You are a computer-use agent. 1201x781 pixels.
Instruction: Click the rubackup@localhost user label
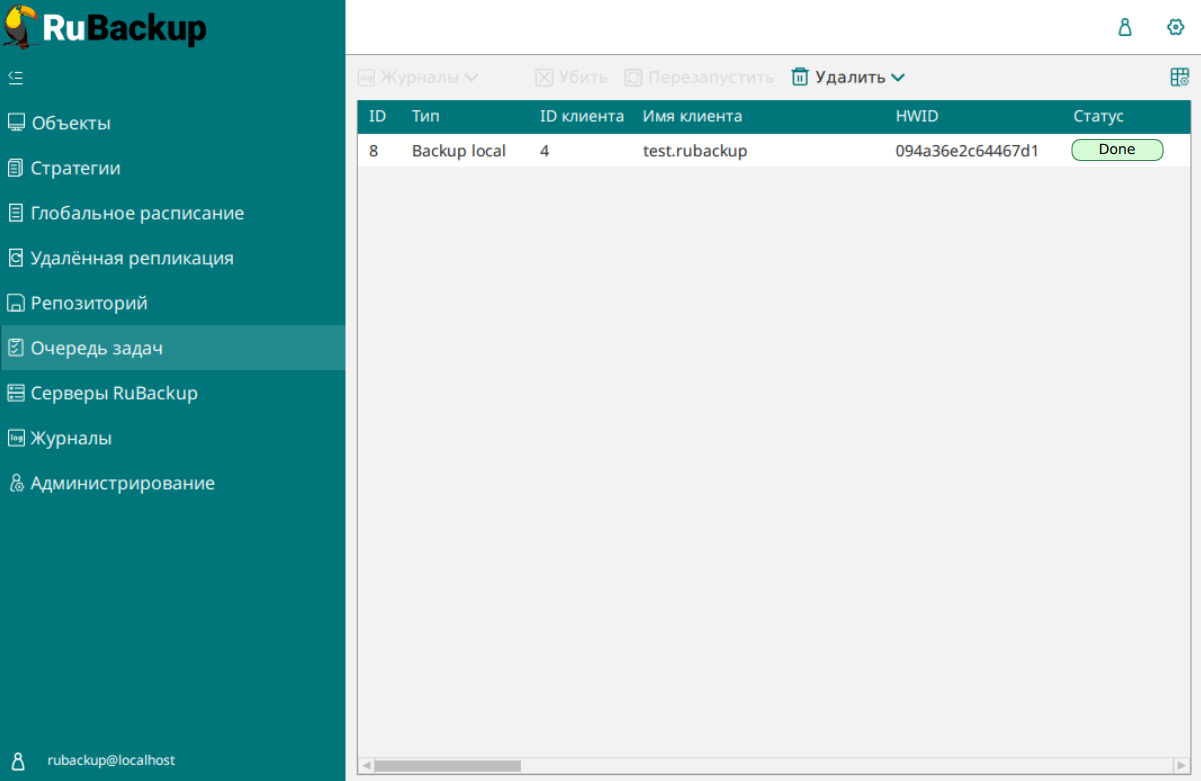pyautogui.click(x=111, y=760)
